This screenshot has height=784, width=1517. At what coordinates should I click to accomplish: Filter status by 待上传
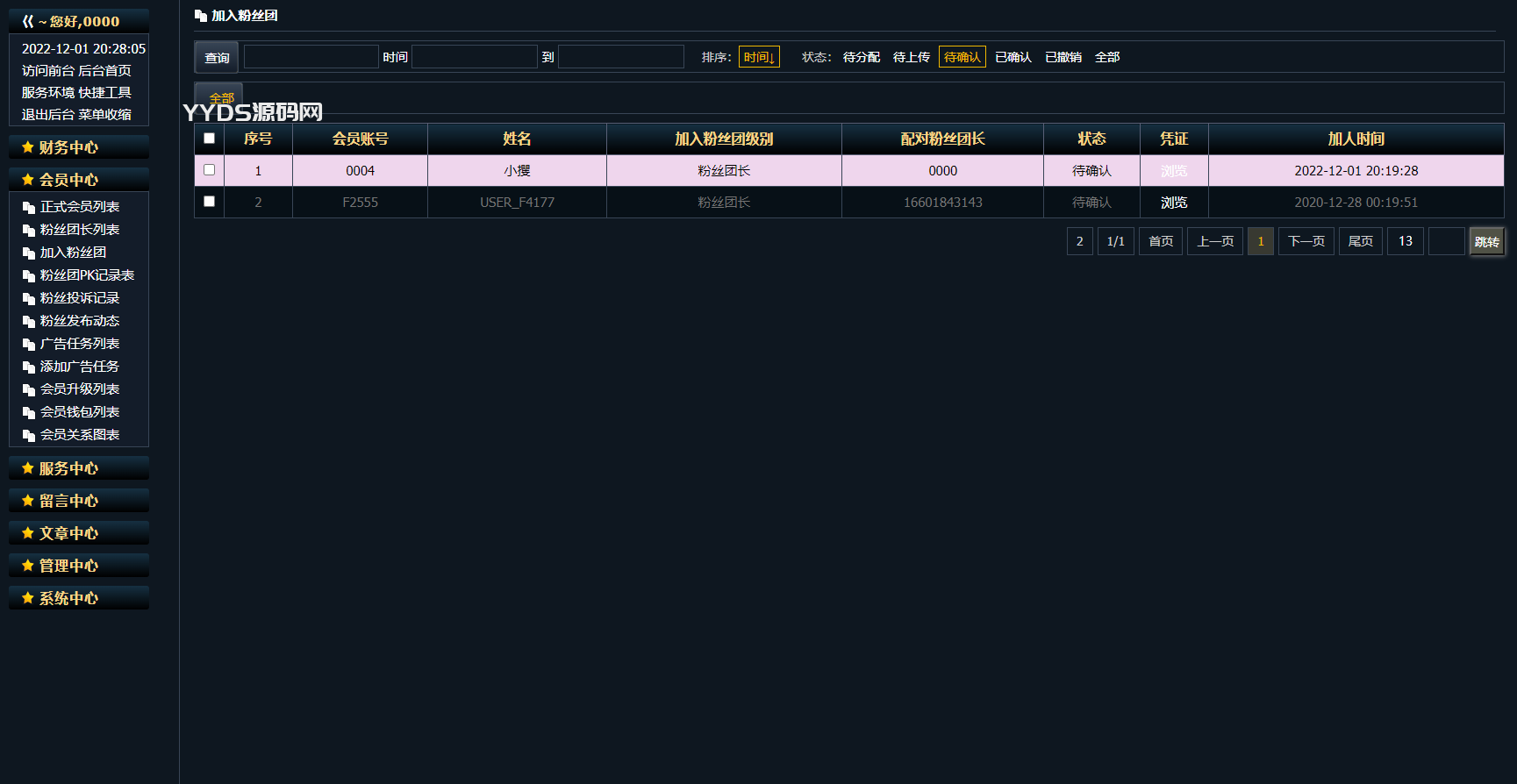pyautogui.click(x=911, y=57)
